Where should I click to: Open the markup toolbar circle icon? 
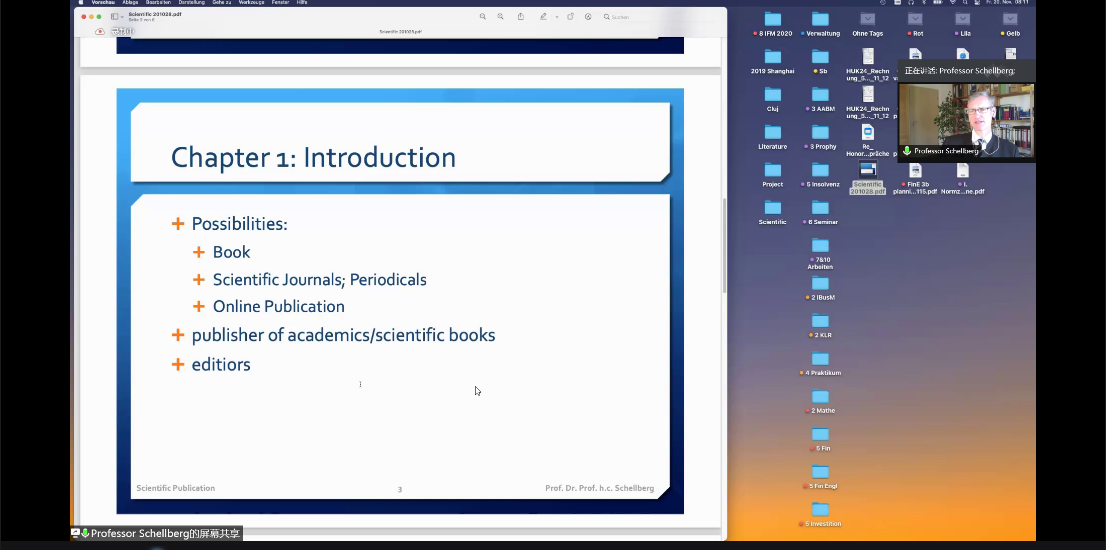pos(588,17)
